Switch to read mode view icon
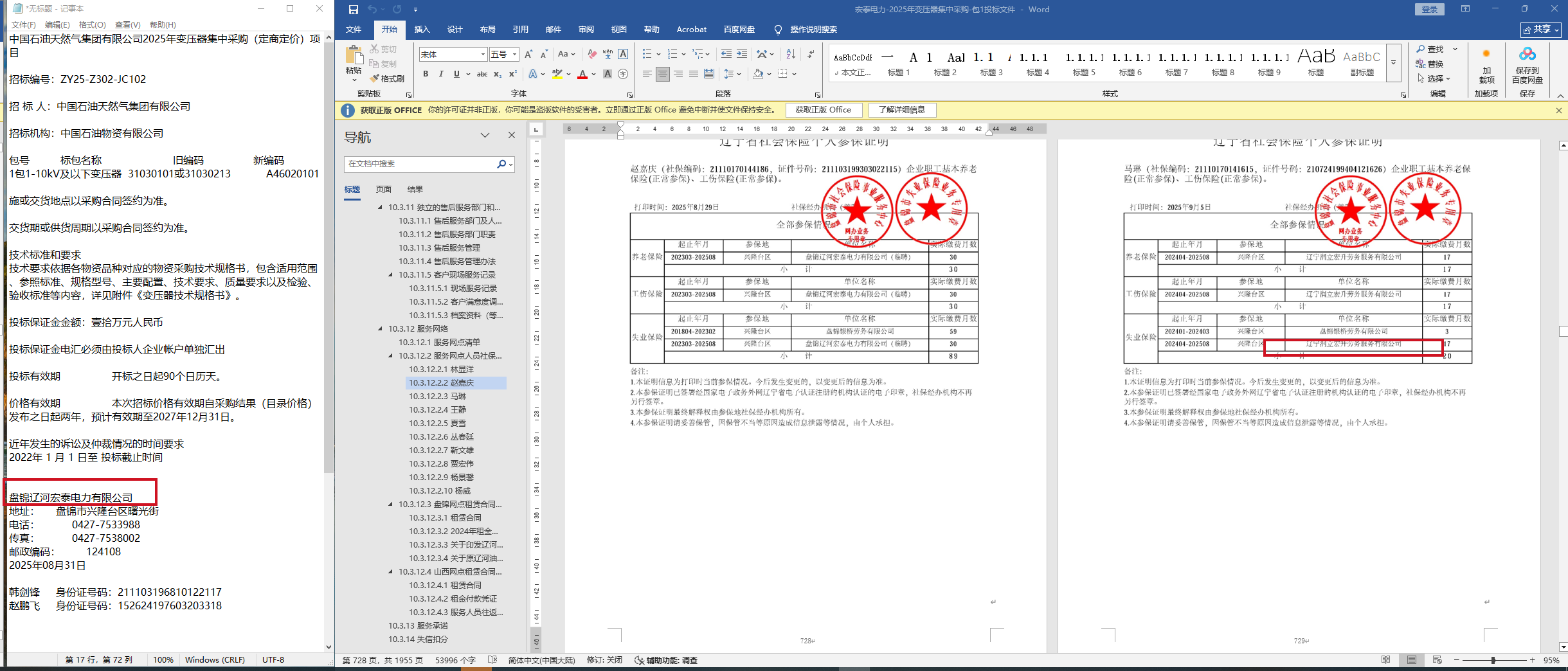Viewport: 1568px width, 671px height. (1385, 660)
